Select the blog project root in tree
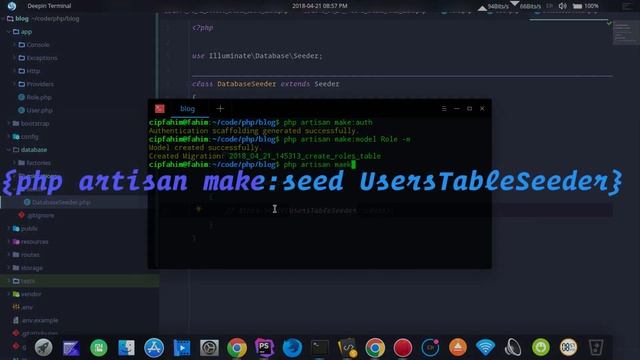Screen dimensions: 640x360 click(43, 18)
